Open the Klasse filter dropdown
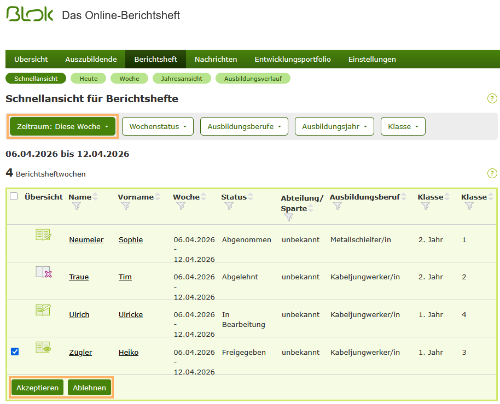The image size is (500, 404). [x=403, y=126]
